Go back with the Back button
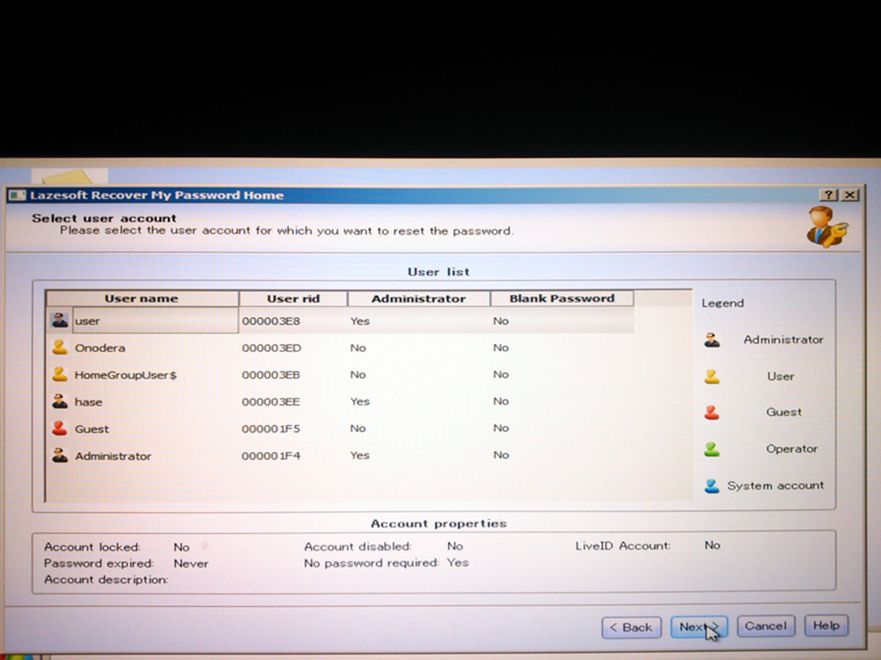This screenshot has width=881, height=660. click(x=630, y=627)
